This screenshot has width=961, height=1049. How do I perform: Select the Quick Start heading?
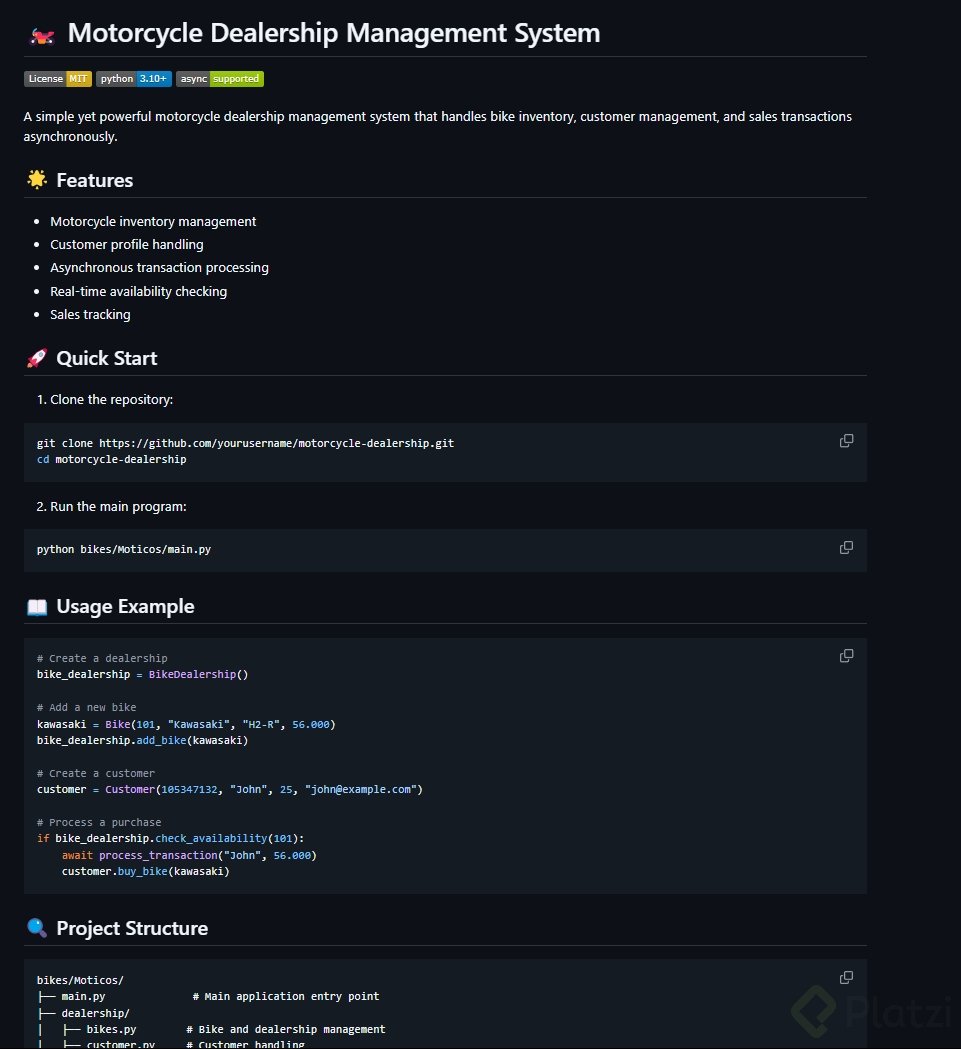click(x=107, y=359)
